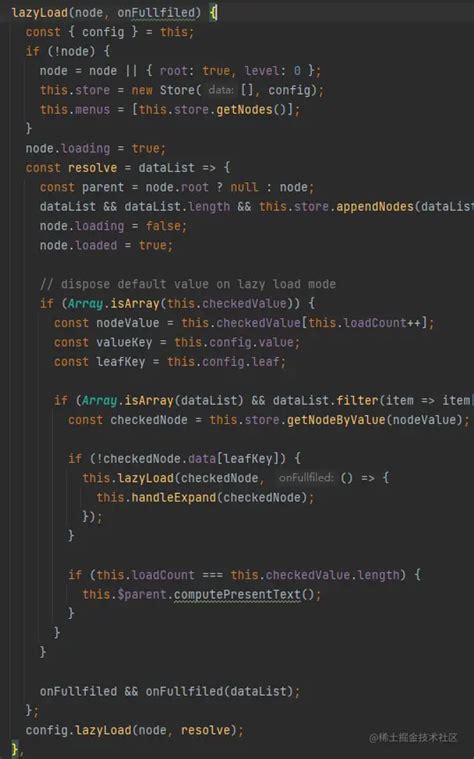Click the 'dispose default value' comment line

[x=188, y=284]
